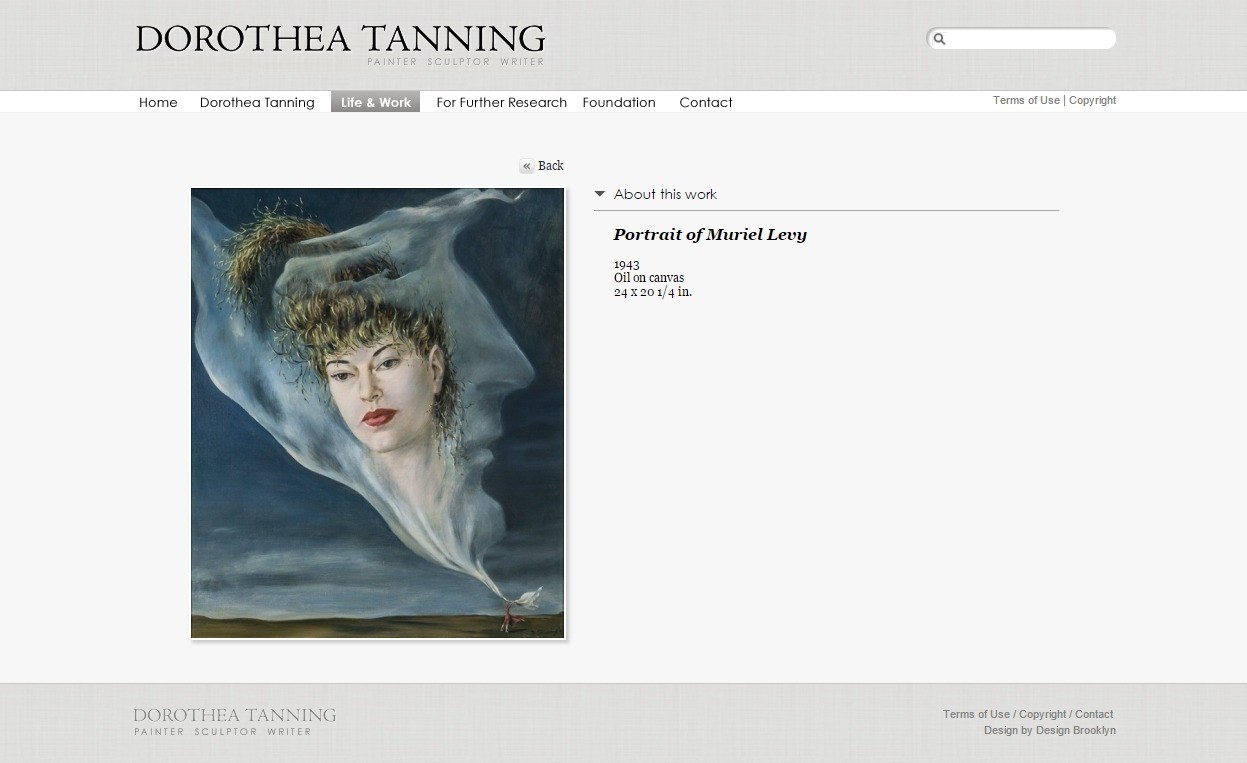Click footer Terms of Use link

point(976,714)
